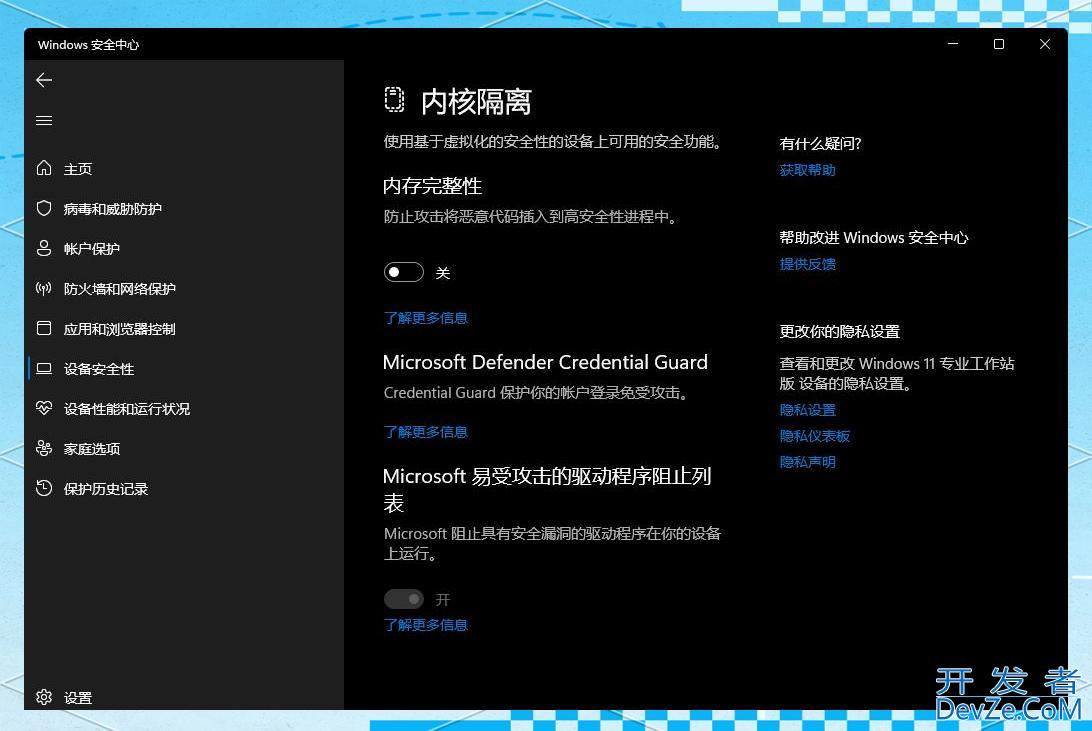1092x731 pixels.
Task: Click the 内存完整性 heading text
Action: click(x=432, y=186)
